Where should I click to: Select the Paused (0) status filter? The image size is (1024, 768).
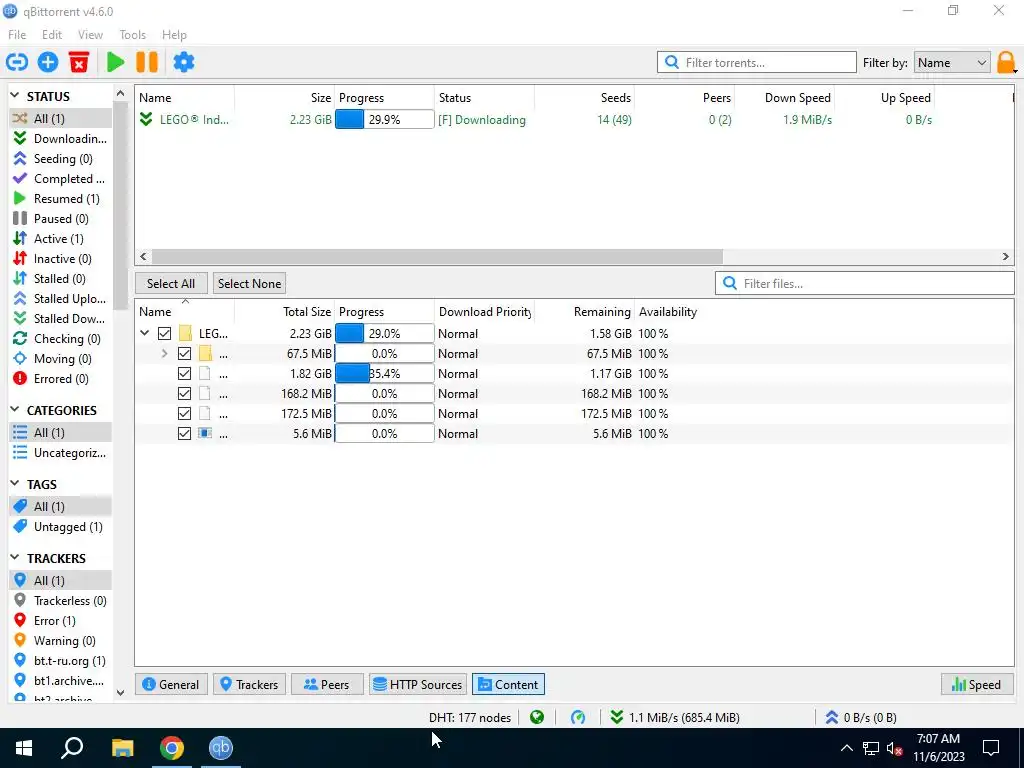60,219
